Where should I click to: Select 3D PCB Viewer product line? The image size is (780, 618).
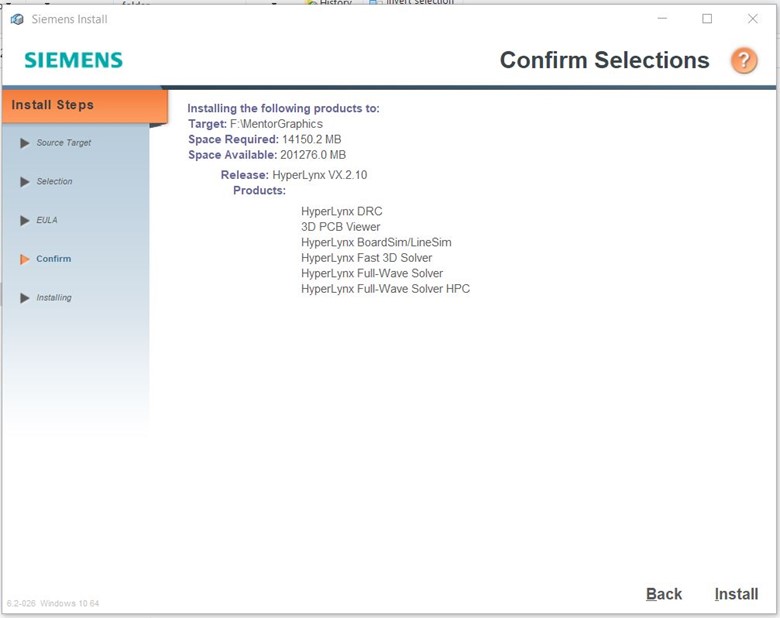coord(340,227)
